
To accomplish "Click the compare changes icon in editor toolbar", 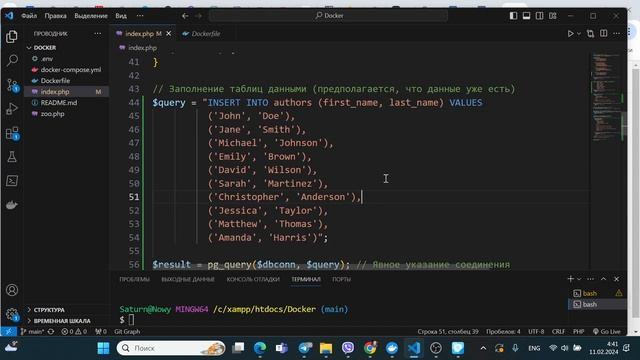I will tap(590, 34).
